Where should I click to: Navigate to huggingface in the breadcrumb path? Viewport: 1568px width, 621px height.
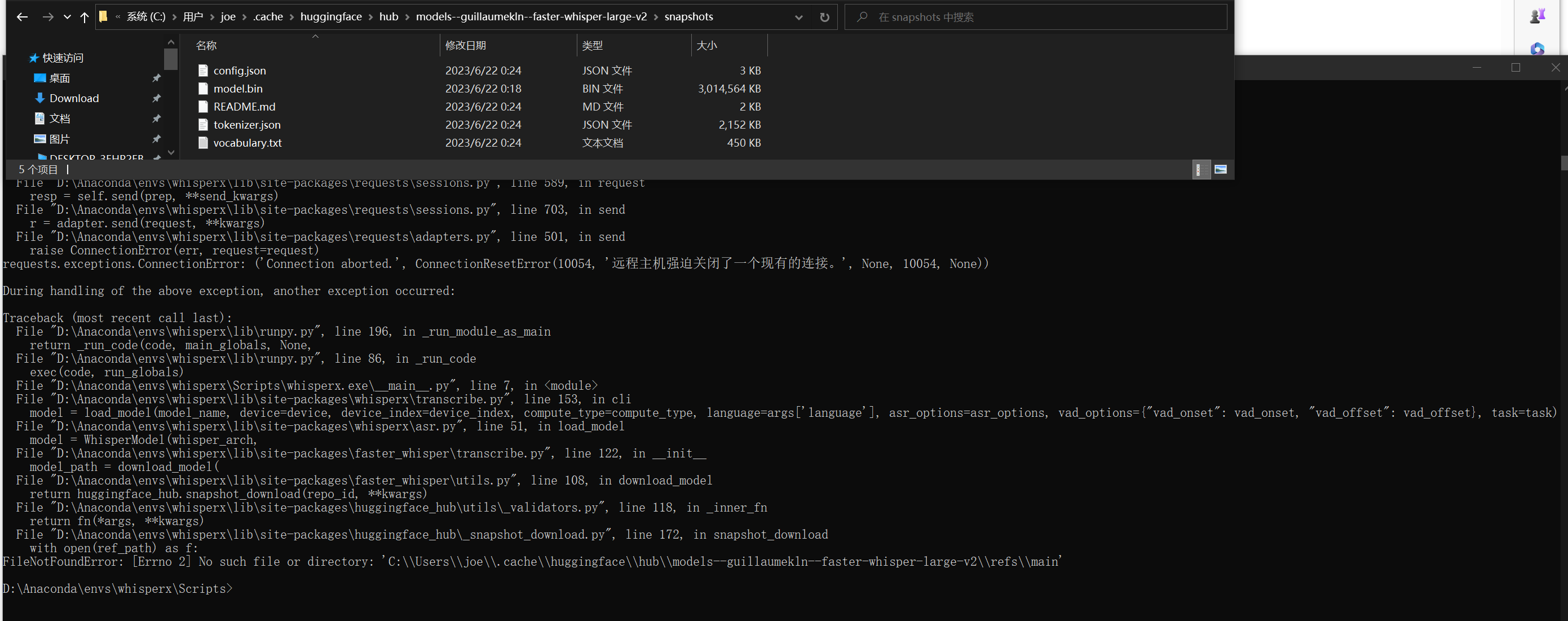[331, 16]
